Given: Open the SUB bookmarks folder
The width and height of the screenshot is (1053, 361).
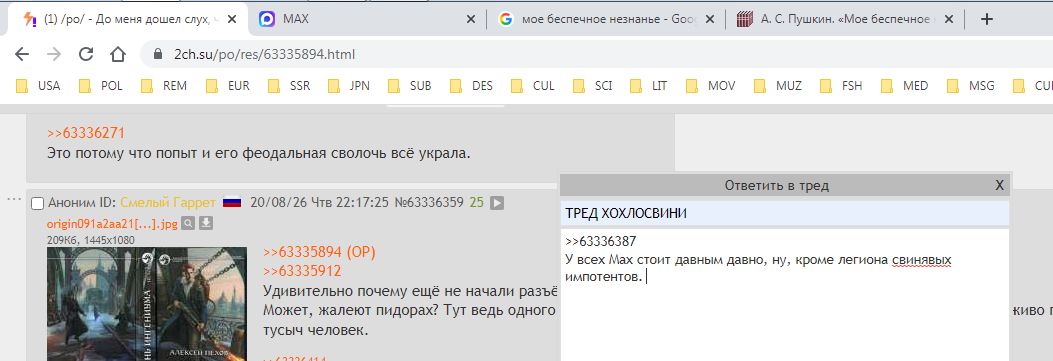Looking at the screenshot, I should point(410,86).
